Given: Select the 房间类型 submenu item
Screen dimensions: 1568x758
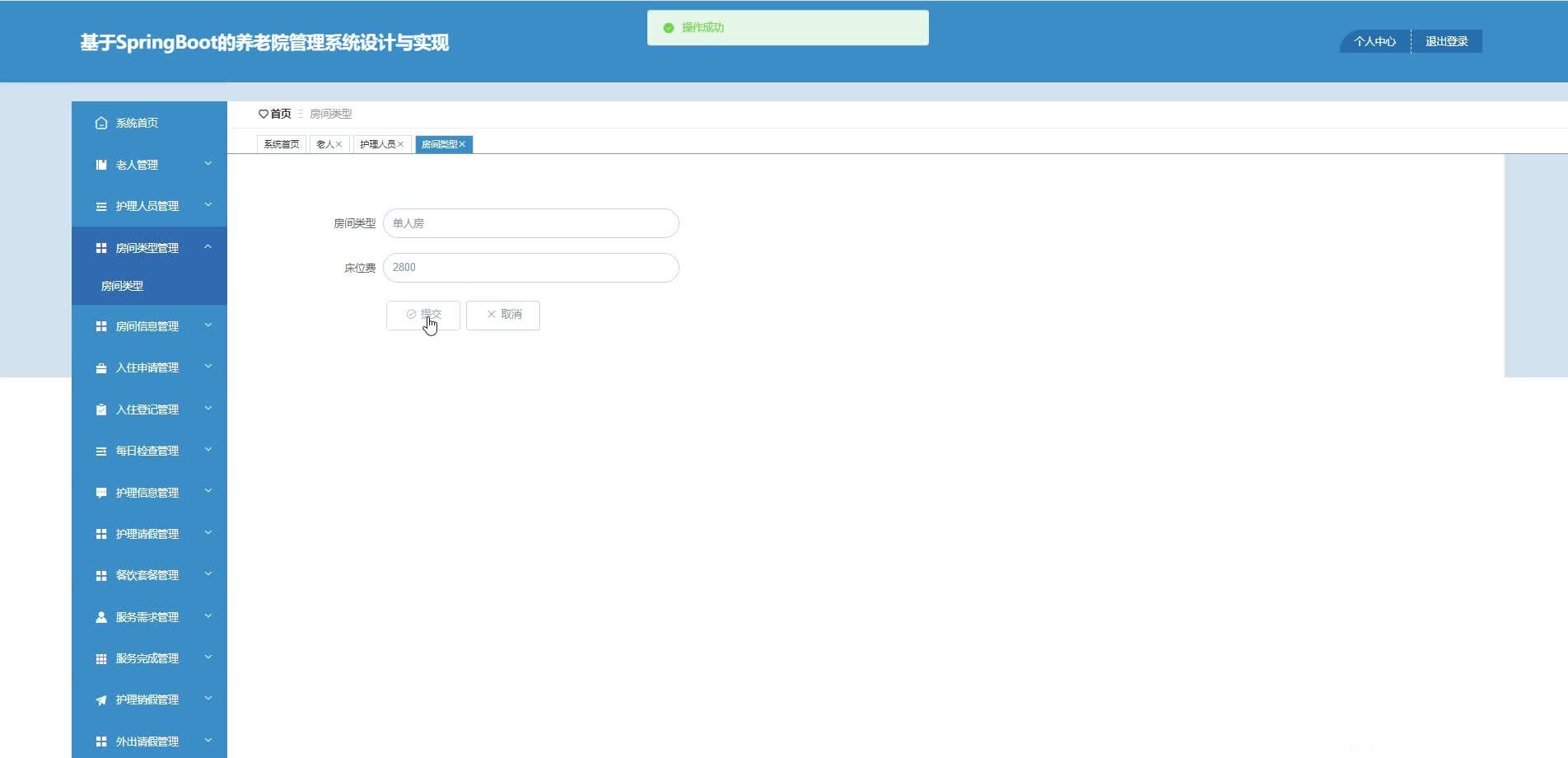Looking at the screenshot, I should point(149,286).
